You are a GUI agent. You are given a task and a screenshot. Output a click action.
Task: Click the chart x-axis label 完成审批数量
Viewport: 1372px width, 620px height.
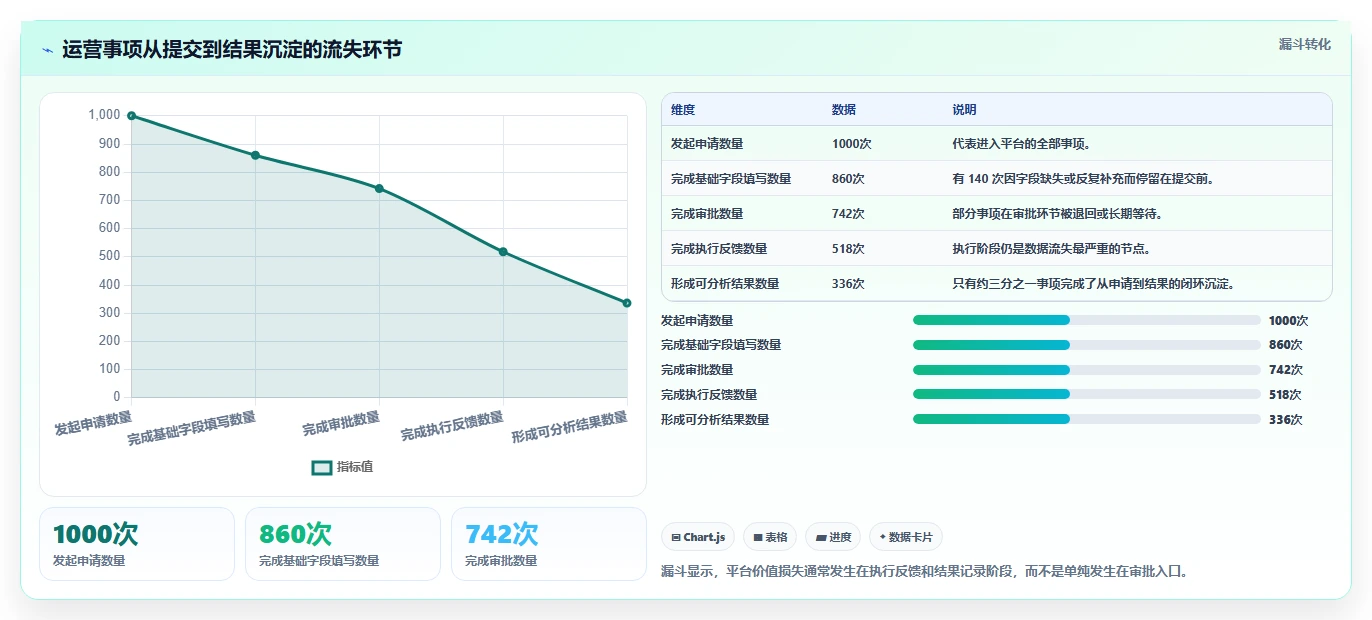coord(341,423)
